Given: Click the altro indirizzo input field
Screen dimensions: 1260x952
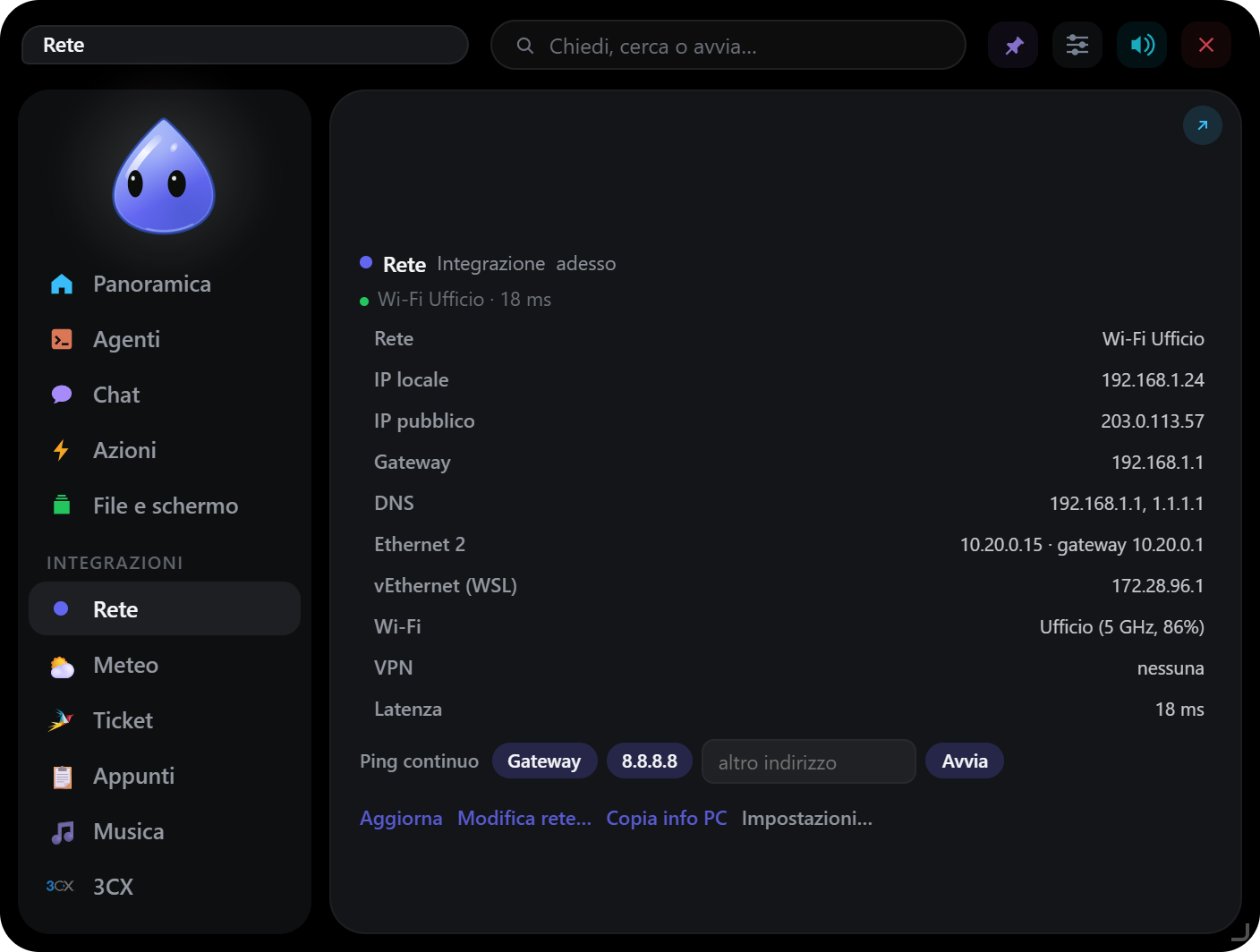Looking at the screenshot, I should 809,761.
